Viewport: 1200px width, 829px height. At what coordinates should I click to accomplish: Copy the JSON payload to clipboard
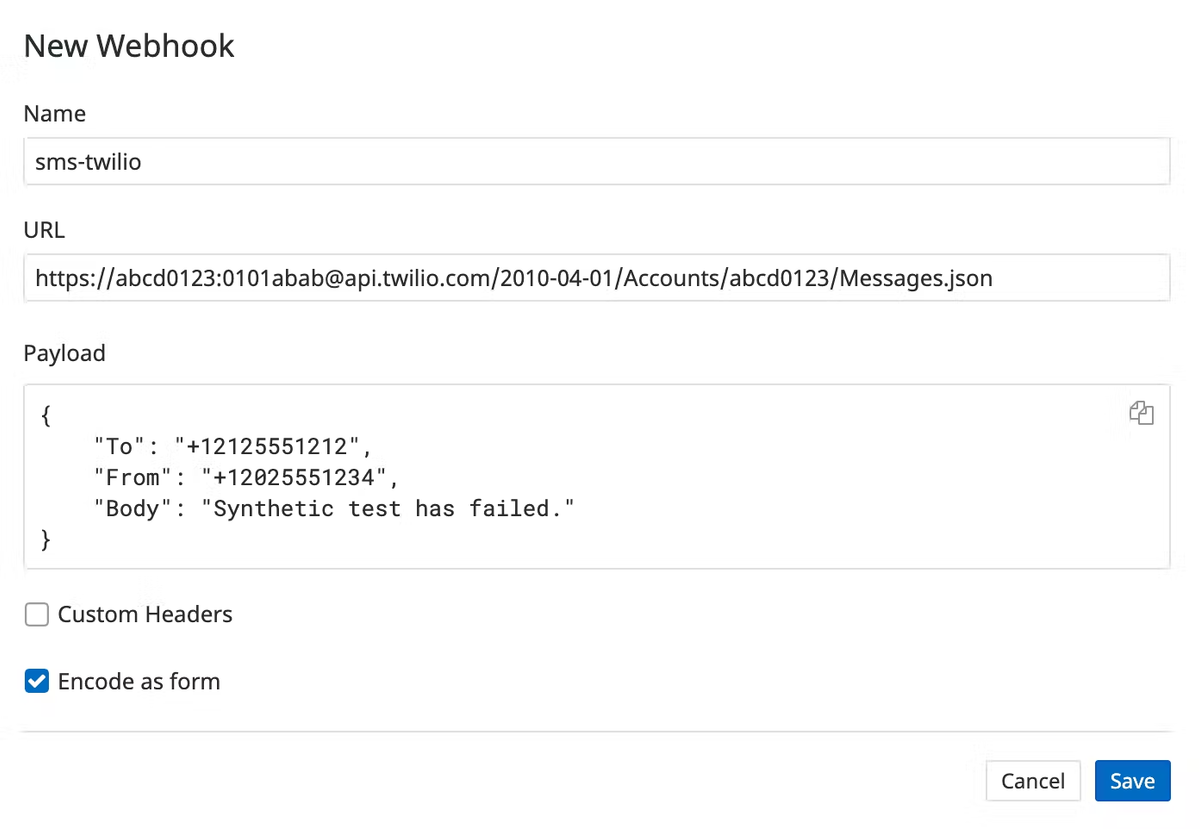click(1141, 413)
